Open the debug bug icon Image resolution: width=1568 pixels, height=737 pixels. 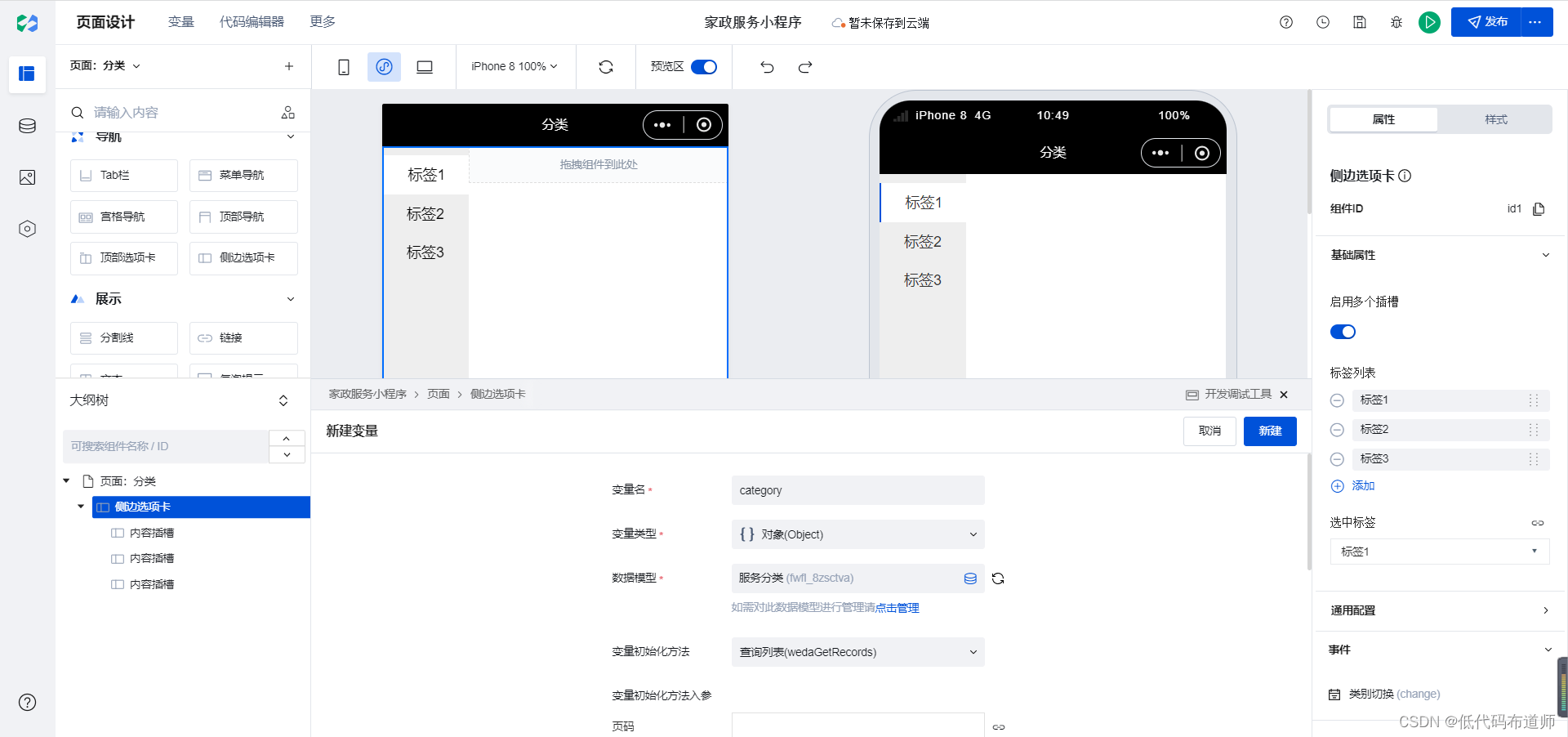coord(1396,22)
